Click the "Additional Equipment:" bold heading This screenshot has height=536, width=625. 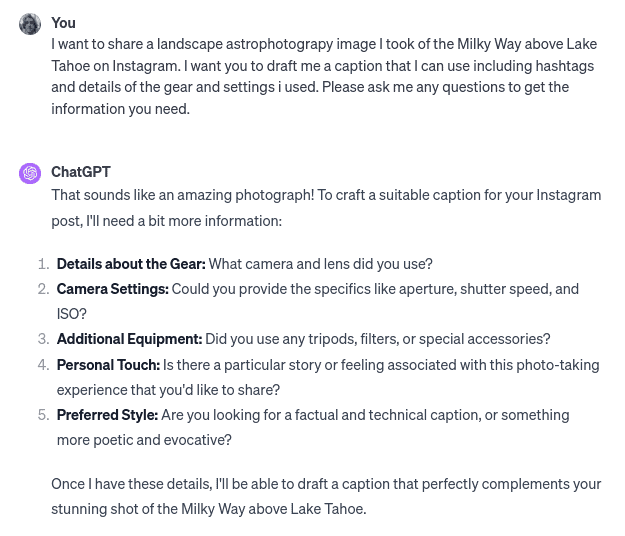130,339
